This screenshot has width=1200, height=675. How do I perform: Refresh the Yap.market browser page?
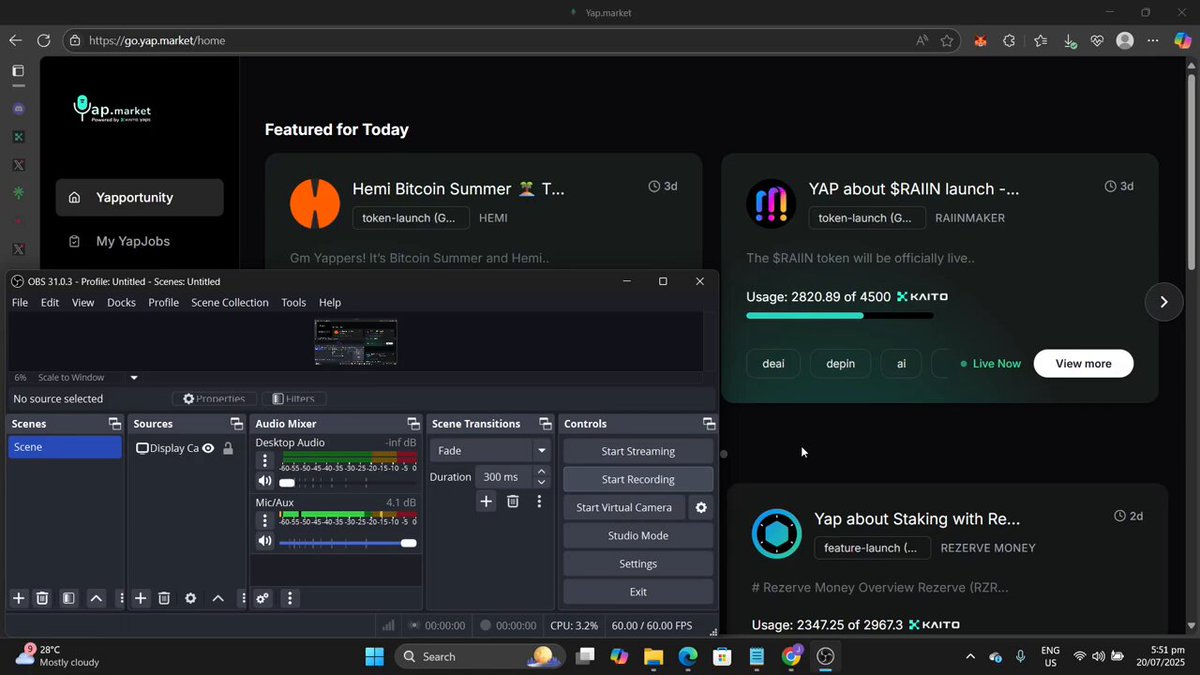click(x=43, y=40)
